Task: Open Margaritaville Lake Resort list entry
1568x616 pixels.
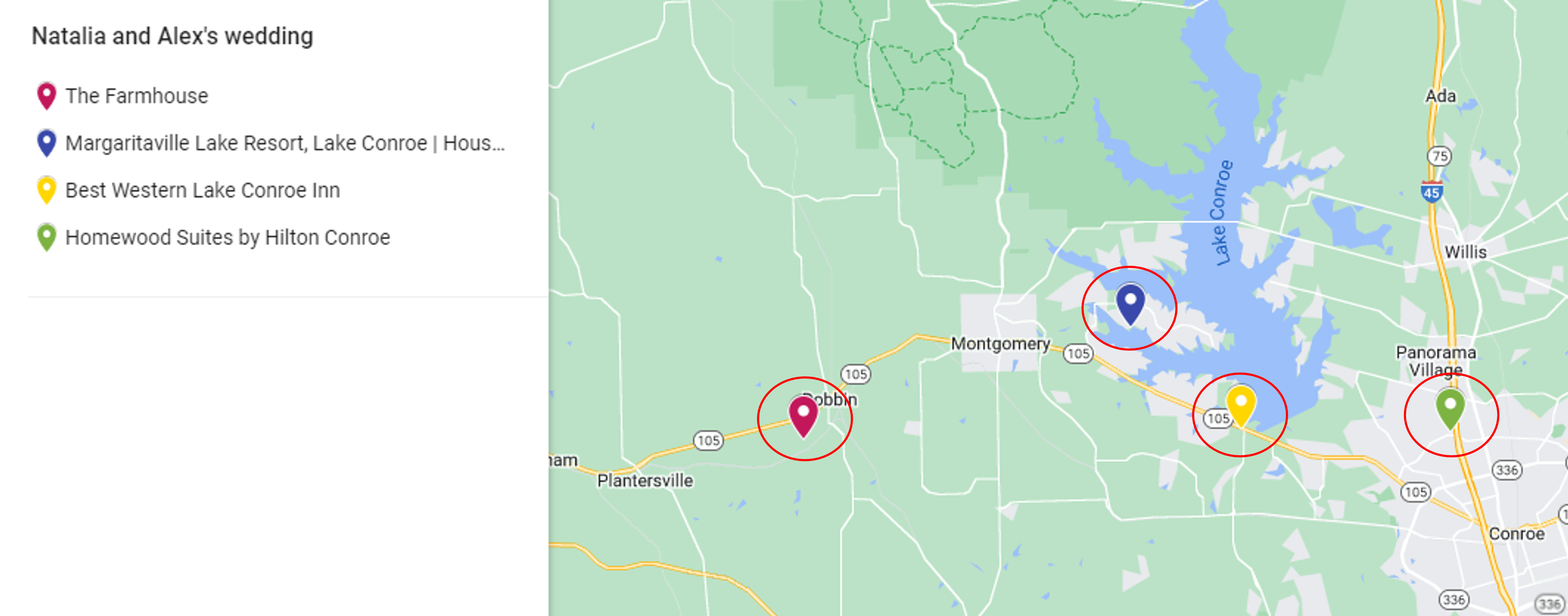Action: point(285,143)
